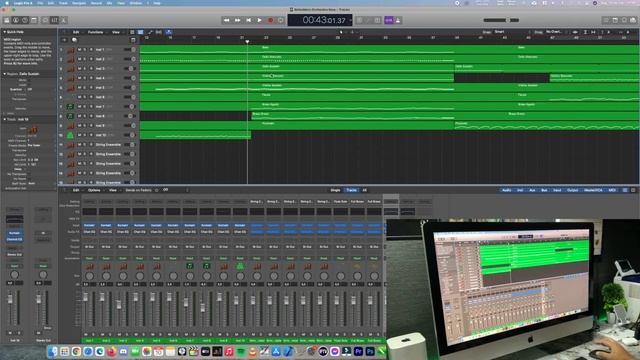The width and height of the screenshot is (640, 360).
Task: Click the Inst 7 music note track icon
Action: (x=70, y=107)
